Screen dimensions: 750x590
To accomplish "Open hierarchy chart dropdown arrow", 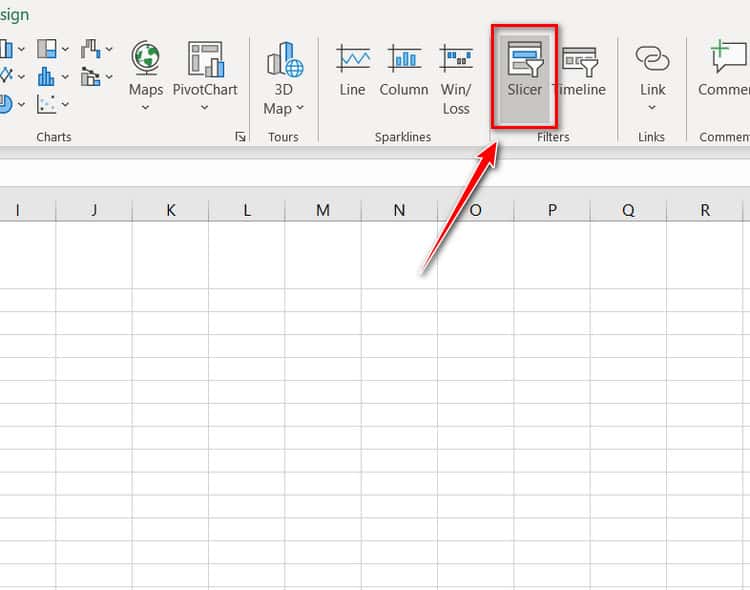I will point(66,49).
